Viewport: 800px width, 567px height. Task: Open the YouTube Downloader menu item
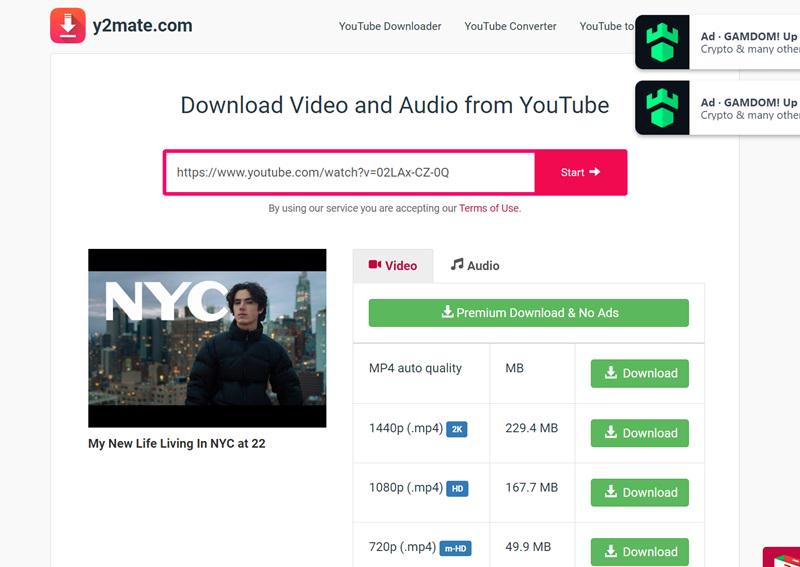(x=390, y=26)
